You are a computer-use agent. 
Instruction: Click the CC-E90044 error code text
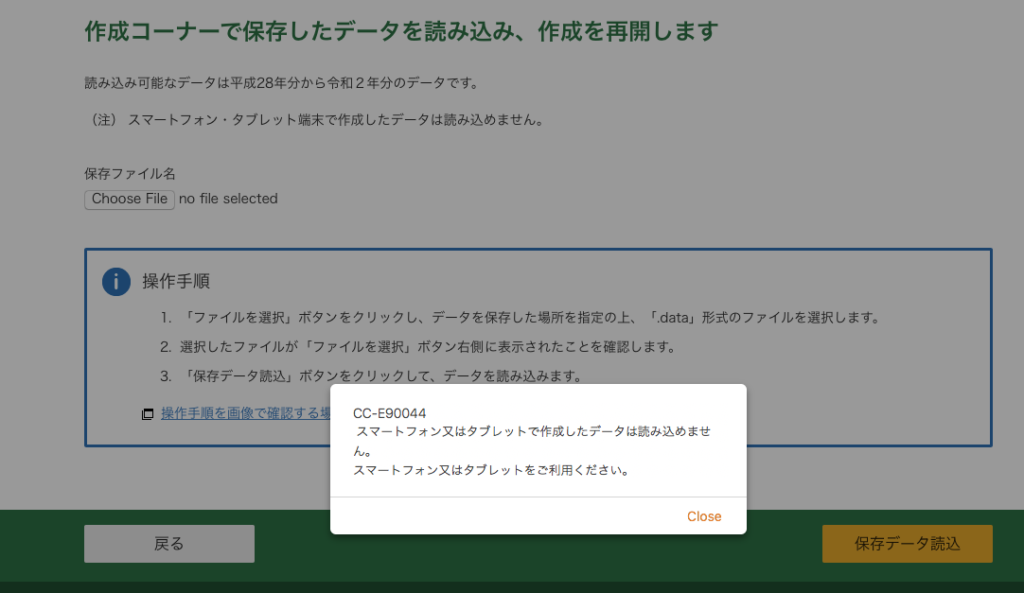[x=389, y=413]
